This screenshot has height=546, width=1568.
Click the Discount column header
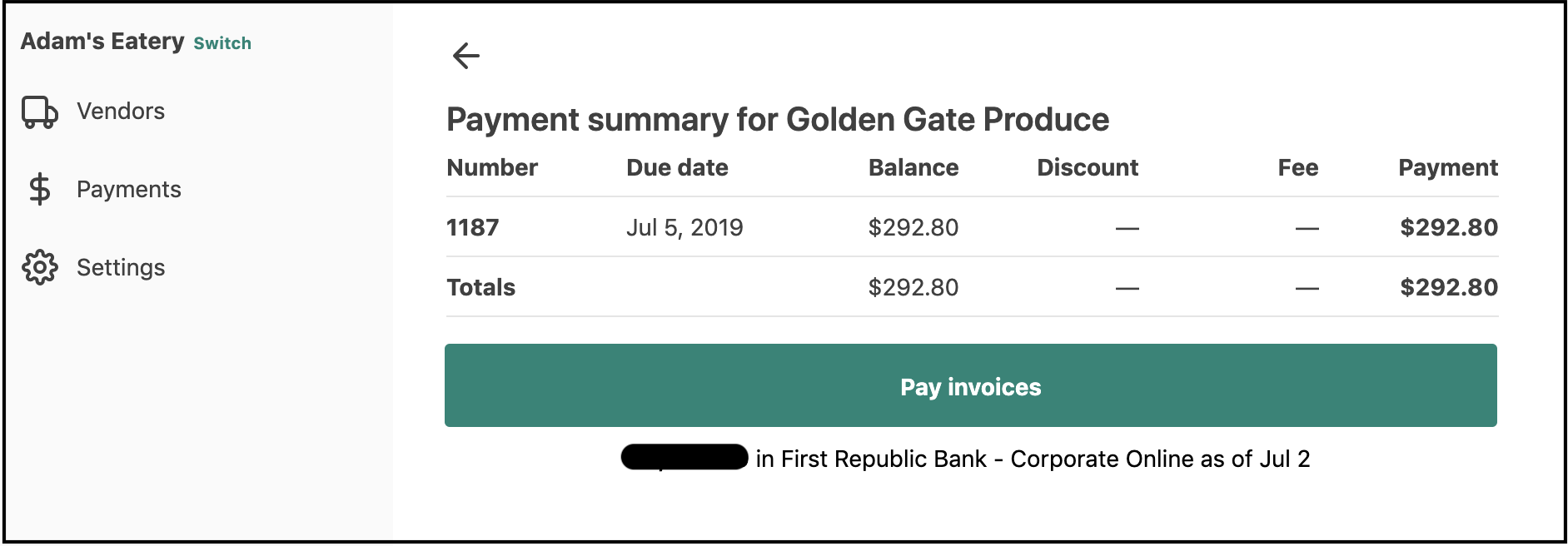click(x=1088, y=167)
